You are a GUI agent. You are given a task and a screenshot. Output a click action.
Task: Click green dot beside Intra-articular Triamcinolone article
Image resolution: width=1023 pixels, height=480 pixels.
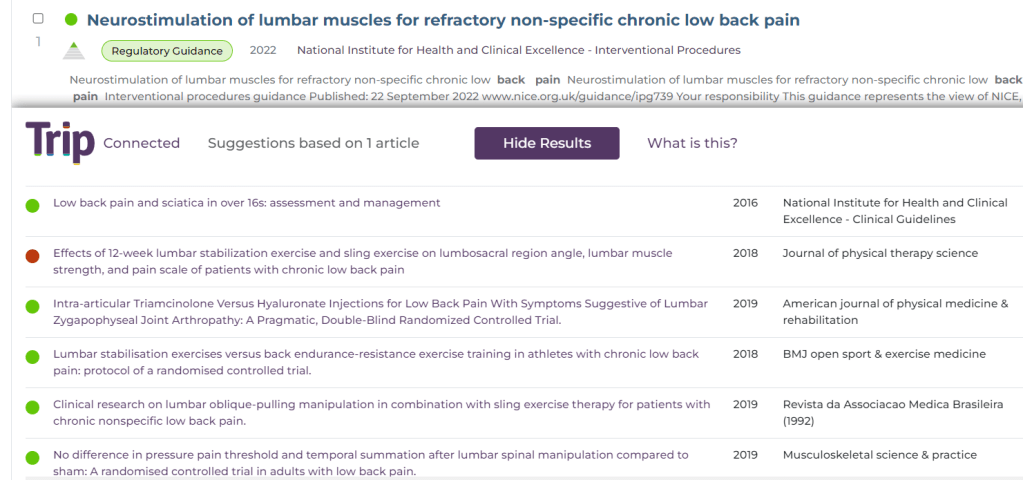pos(33,305)
